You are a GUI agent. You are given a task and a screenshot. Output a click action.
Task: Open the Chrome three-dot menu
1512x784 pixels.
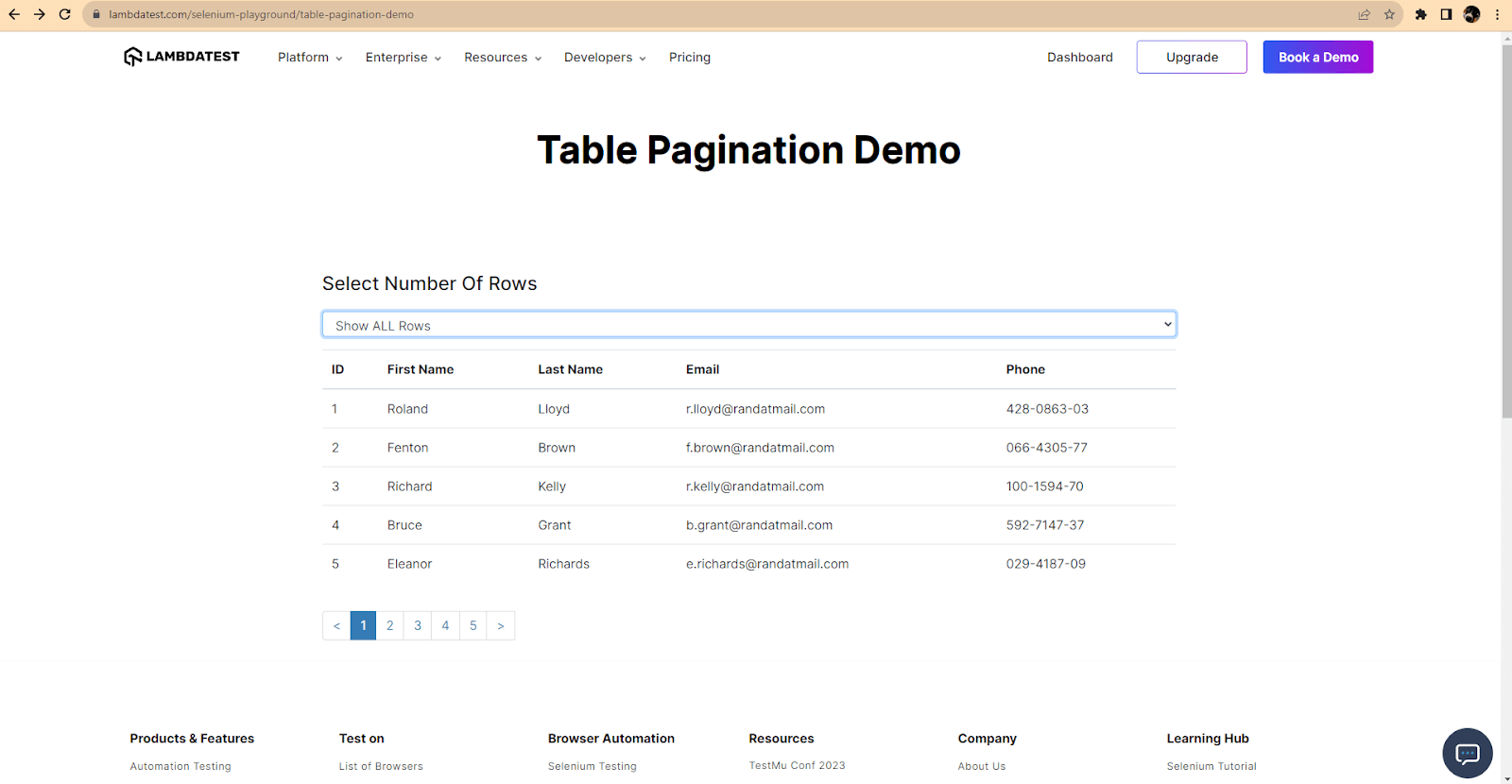[x=1497, y=14]
